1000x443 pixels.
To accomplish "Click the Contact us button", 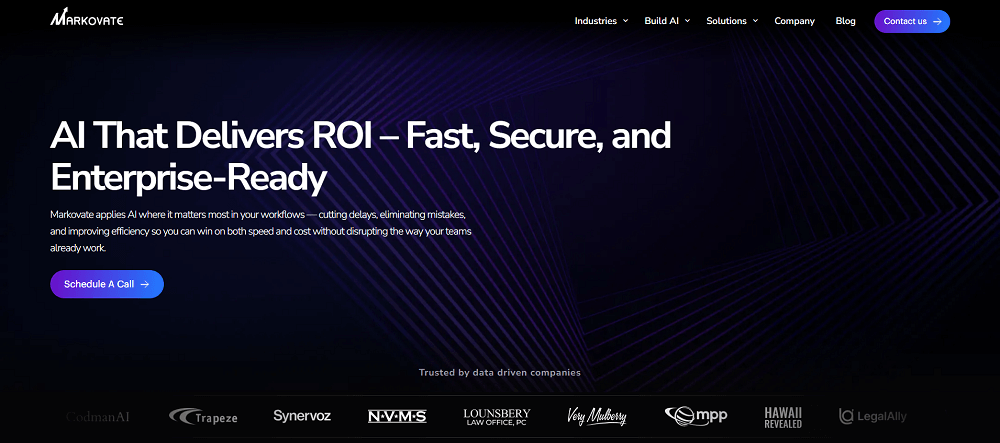I will [x=911, y=21].
